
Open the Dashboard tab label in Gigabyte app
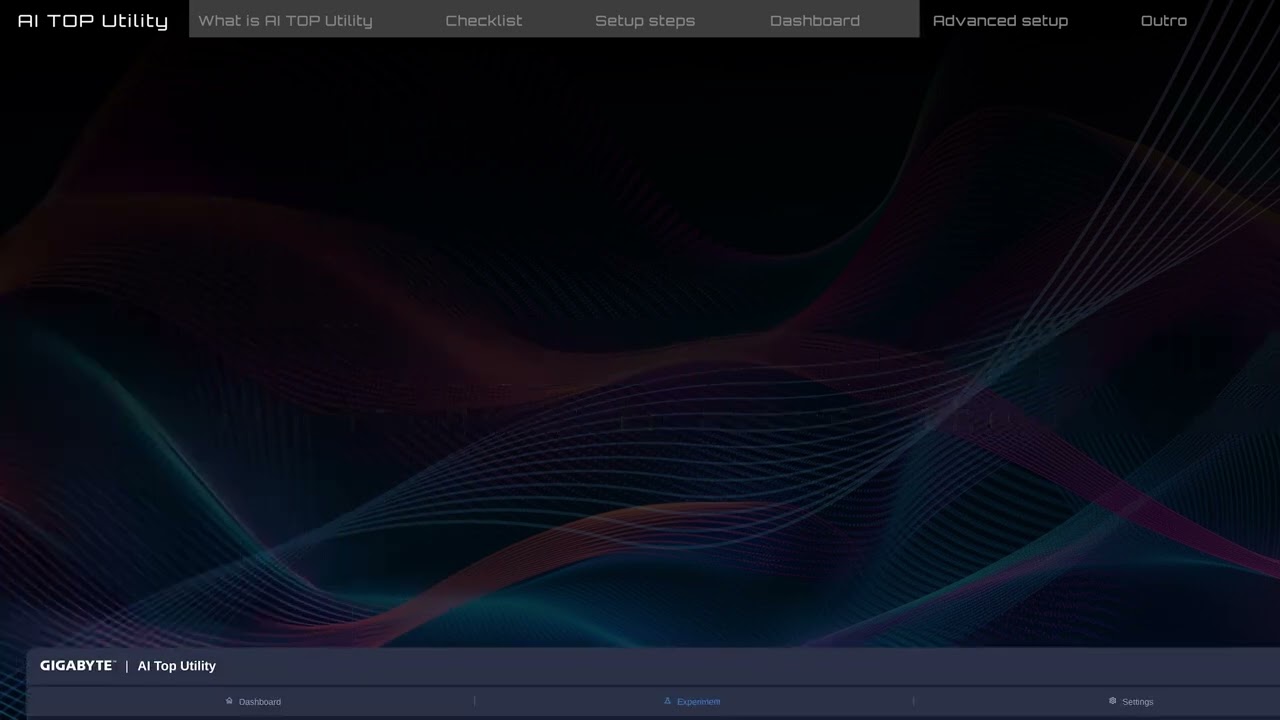[260, 702]
